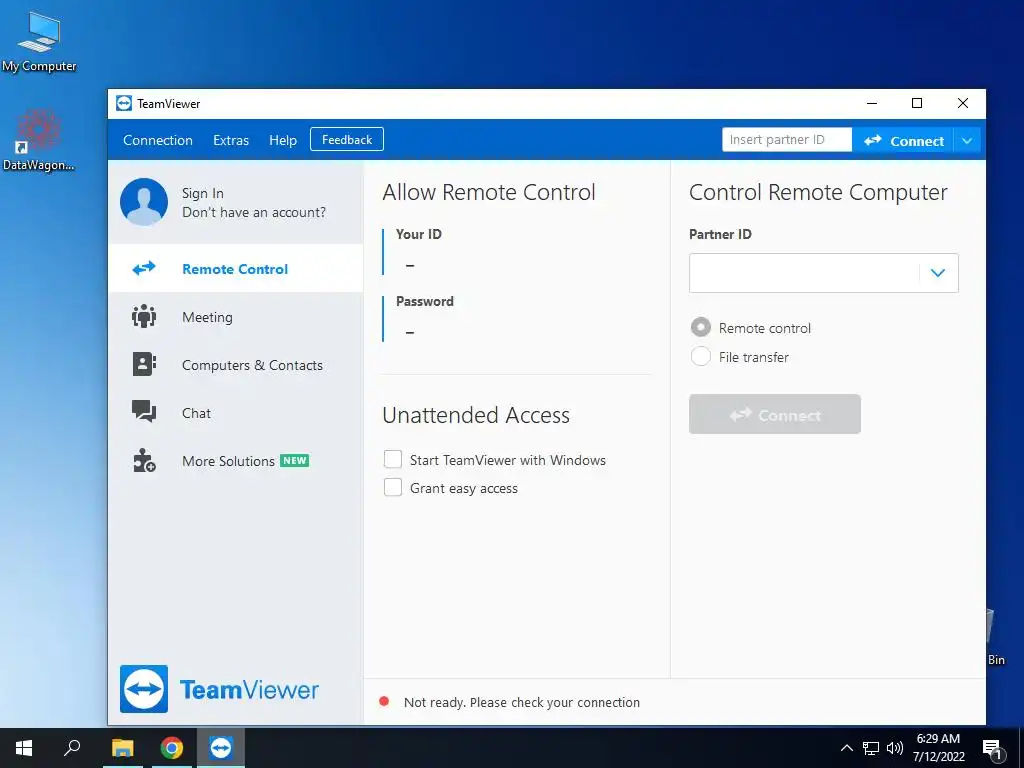Image resolution: width=1024 pixels, height=768 pixels.
Task: Click the red connection status indicator
Action: 384,701
